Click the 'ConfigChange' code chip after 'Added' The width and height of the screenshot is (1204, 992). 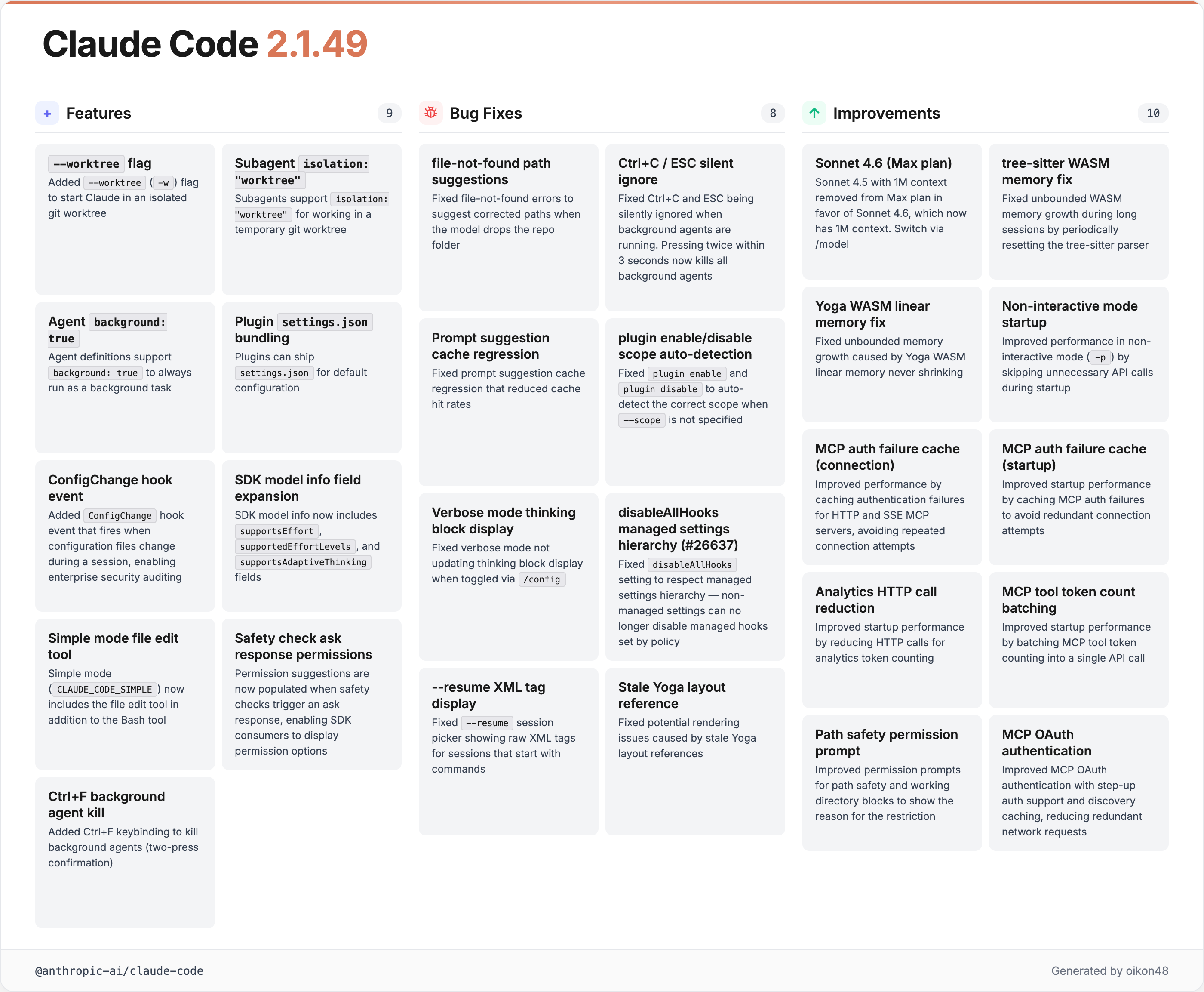point(120,515)
